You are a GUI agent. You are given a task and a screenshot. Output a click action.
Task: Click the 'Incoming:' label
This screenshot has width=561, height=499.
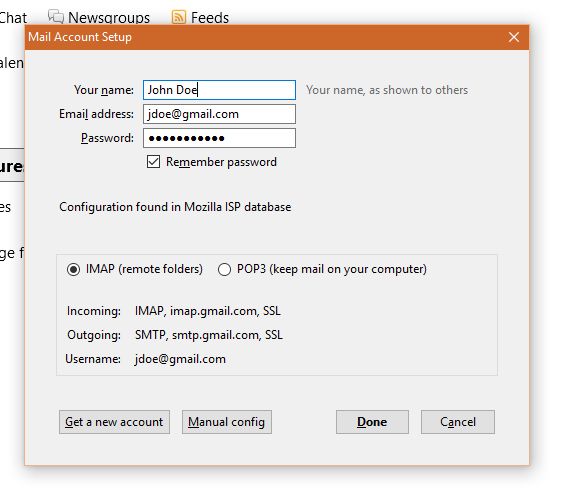[94, 311]
